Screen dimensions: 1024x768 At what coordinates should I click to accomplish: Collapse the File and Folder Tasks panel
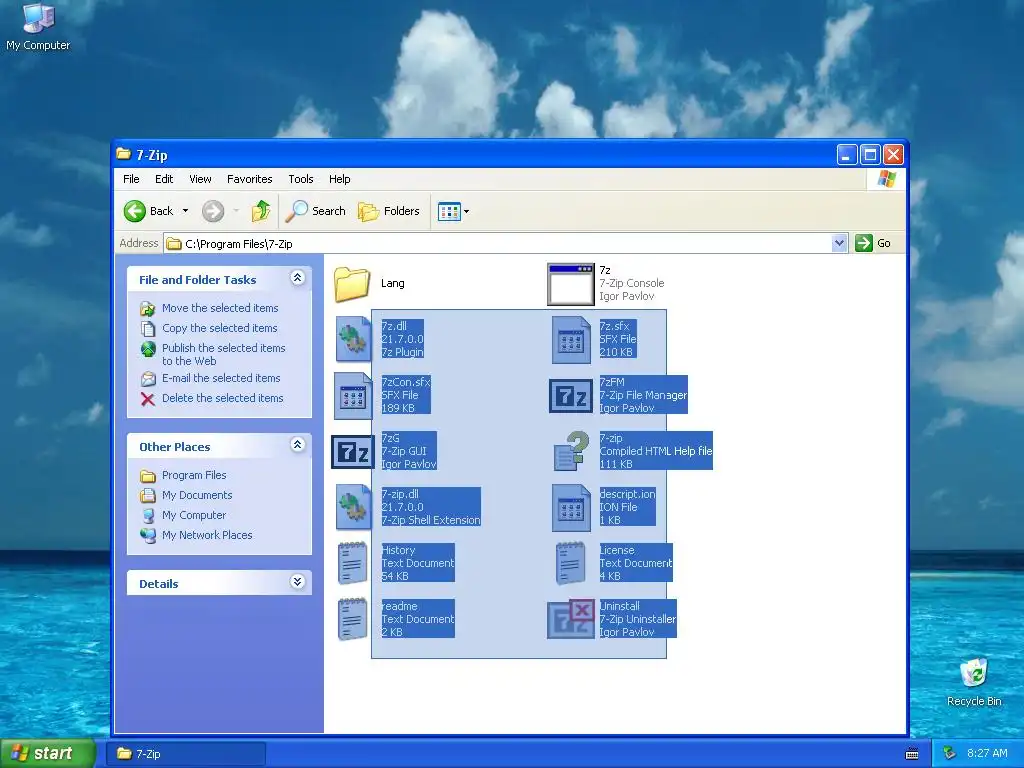pos(297,278)
